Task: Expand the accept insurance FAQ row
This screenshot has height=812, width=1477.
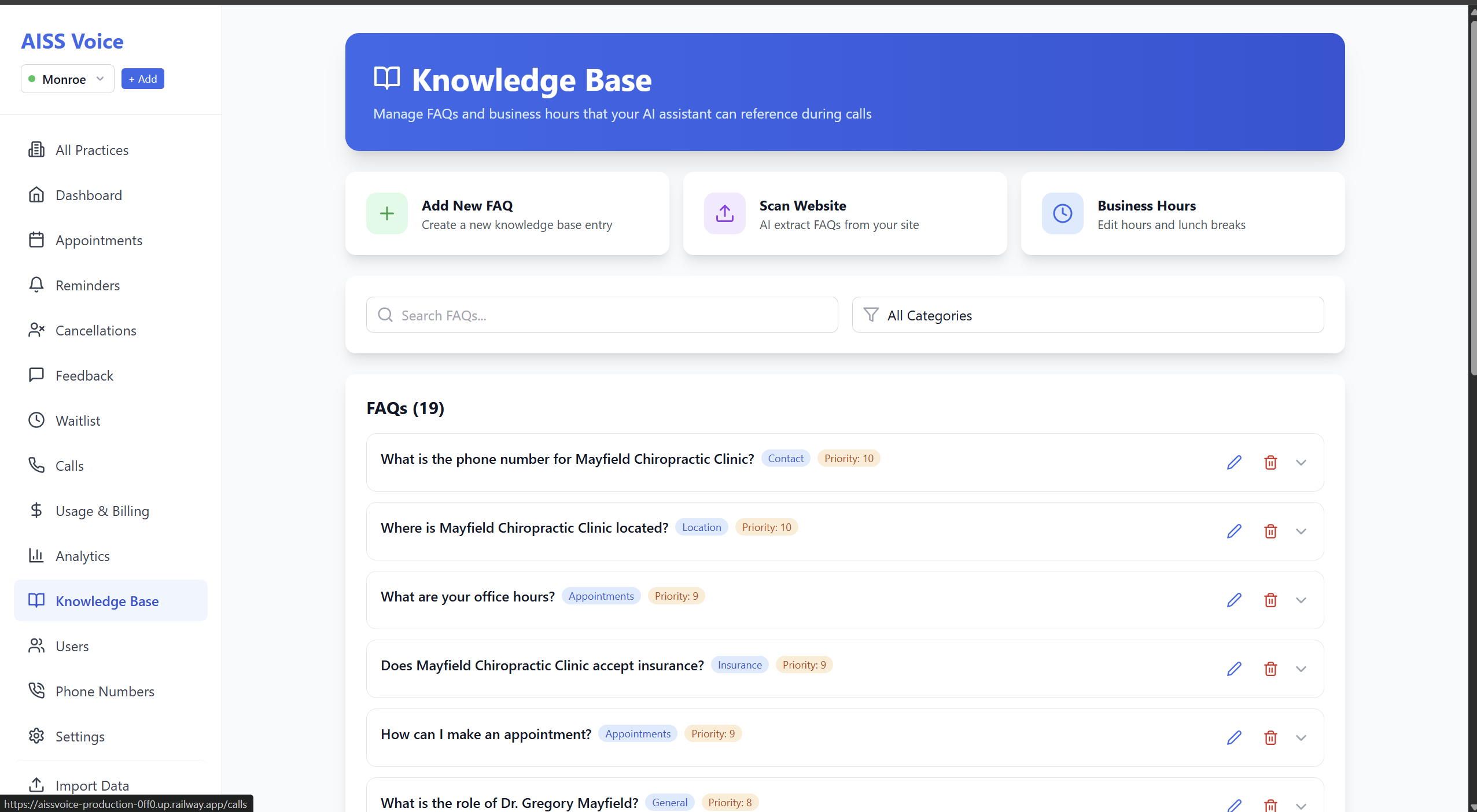Action: (1301, 669)
